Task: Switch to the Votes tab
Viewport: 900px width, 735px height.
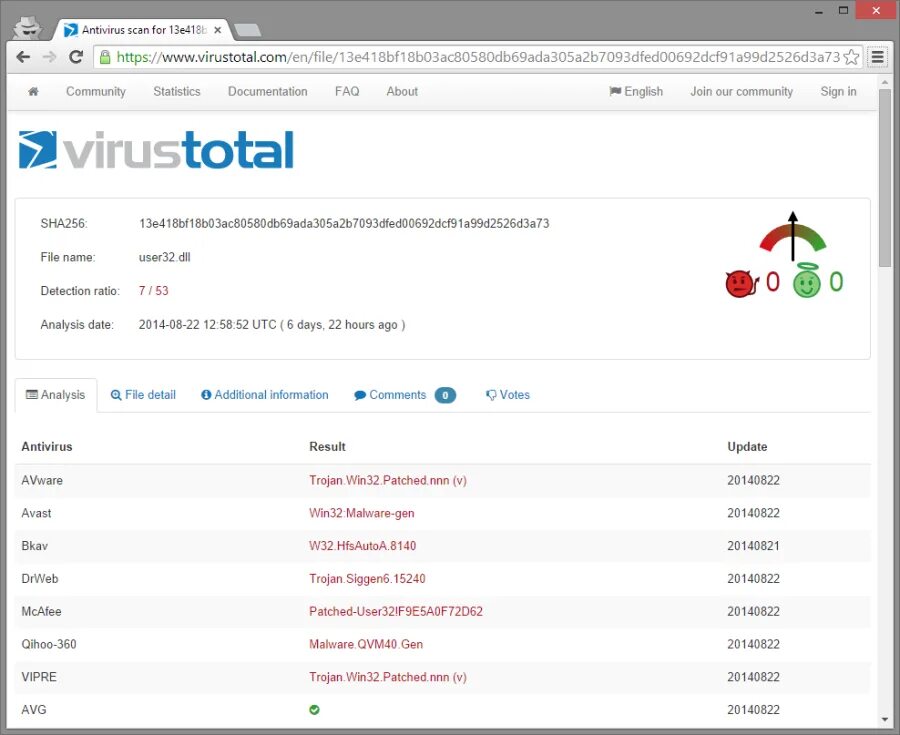Action: (508, 395)
